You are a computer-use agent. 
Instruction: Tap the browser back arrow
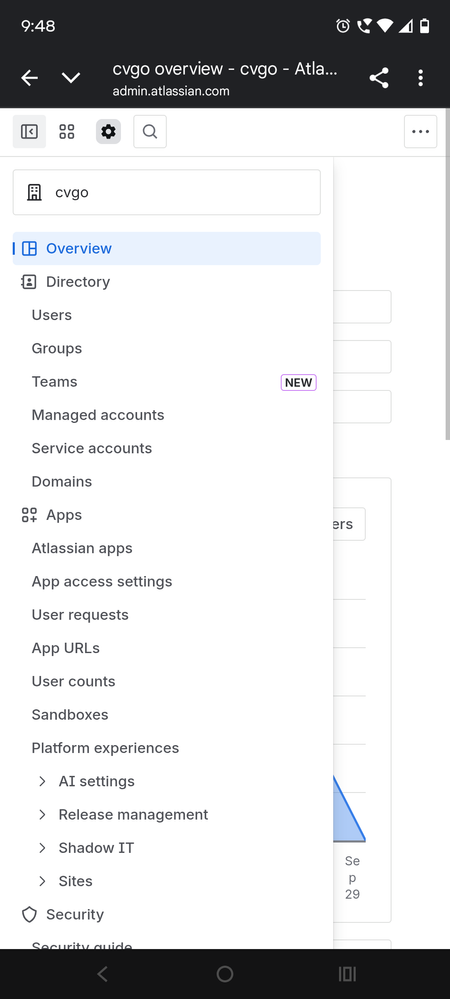(29, 78)
